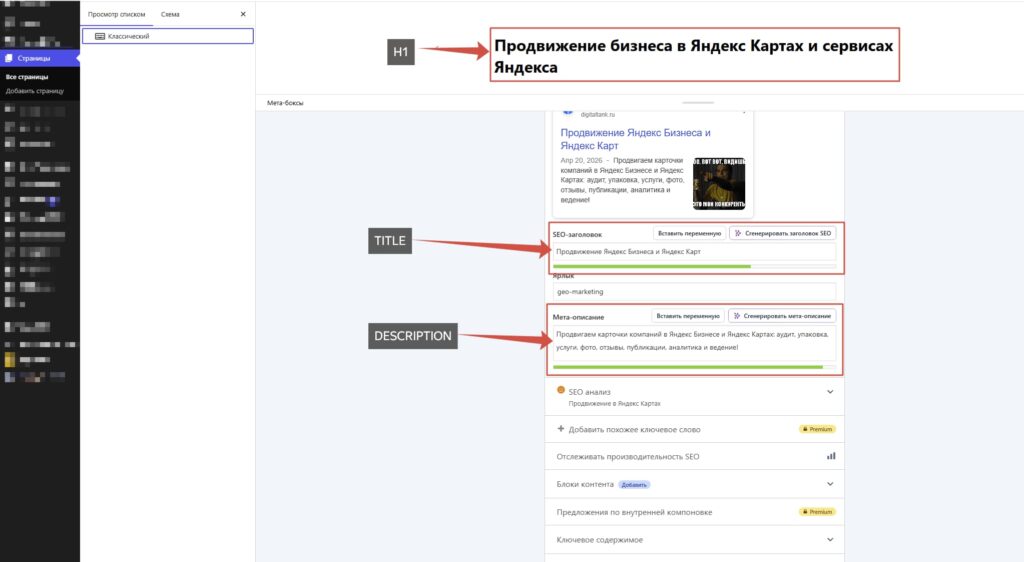Click the Мета-боксы panel drag handle
This screenshot has width=1024, height=562.
pyautogui.click(x=697, y=102)
